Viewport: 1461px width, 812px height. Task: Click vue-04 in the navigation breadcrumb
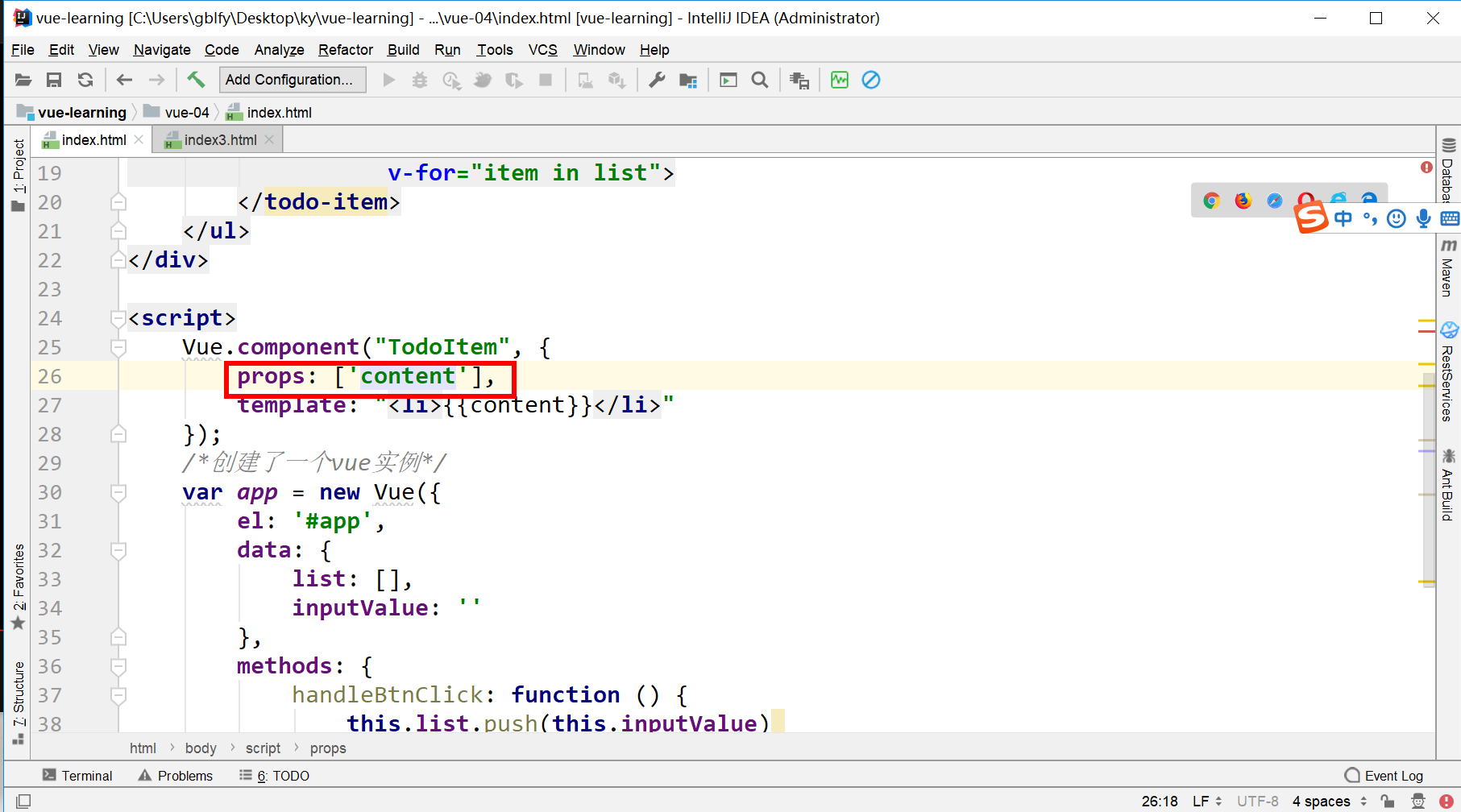(x=177, y=112)
